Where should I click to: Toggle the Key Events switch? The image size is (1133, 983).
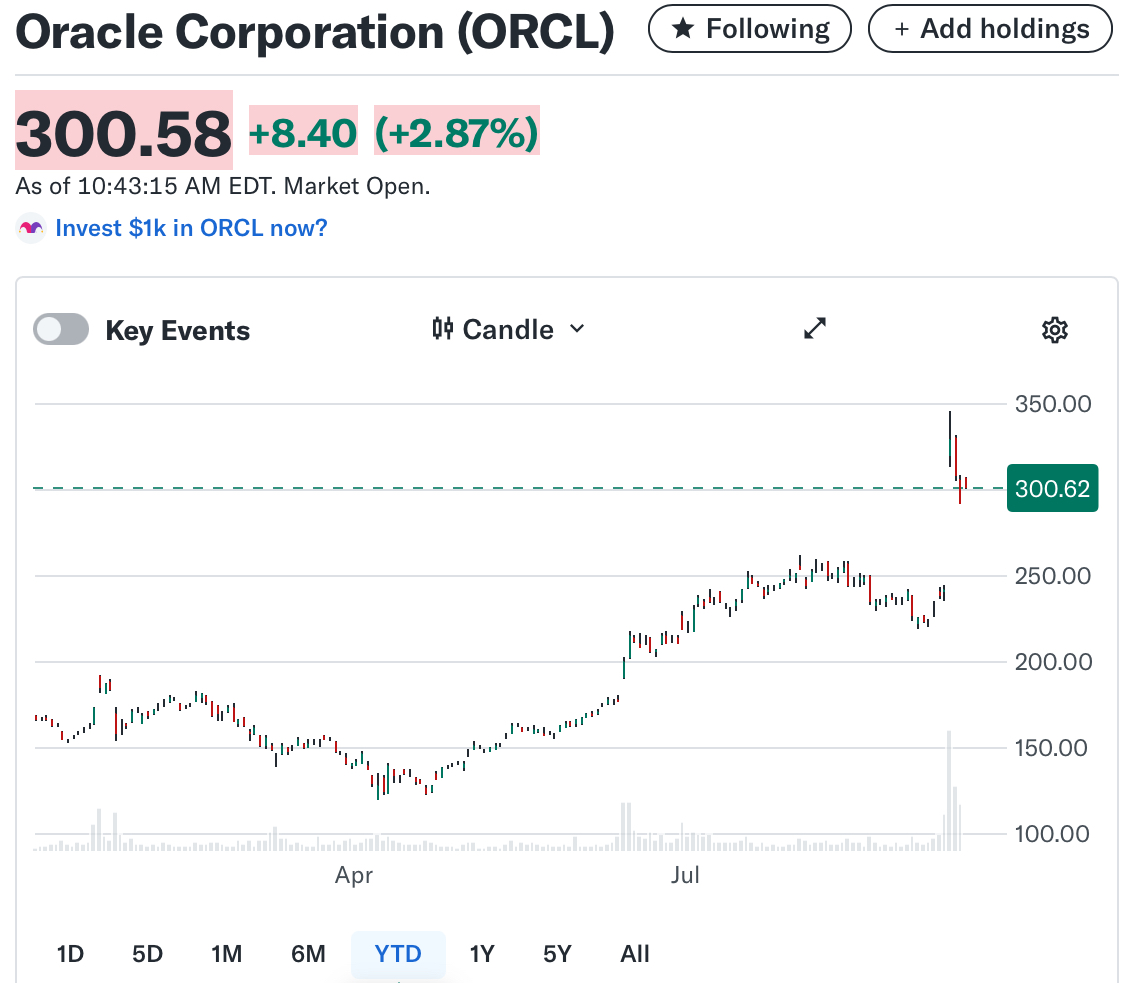point(61,330)
